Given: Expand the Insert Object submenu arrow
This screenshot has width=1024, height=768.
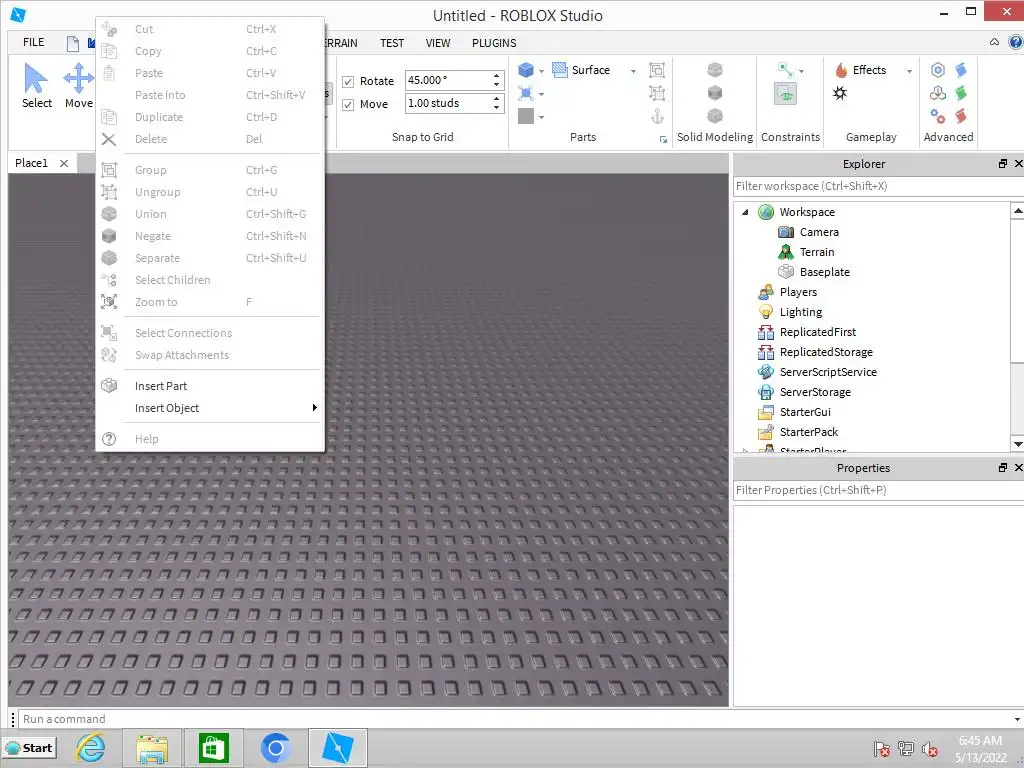Looking at the screenshot, I should pos(315,408).
